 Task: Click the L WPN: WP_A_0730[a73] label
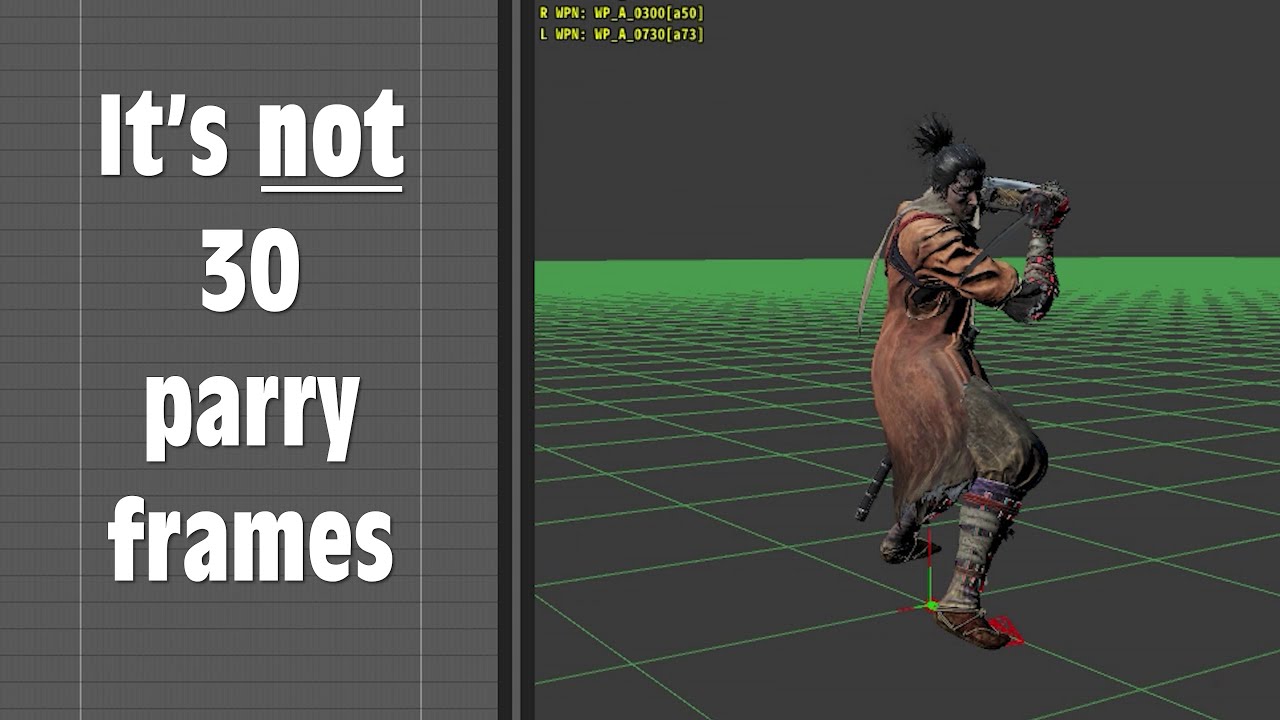tap(621, 34)
